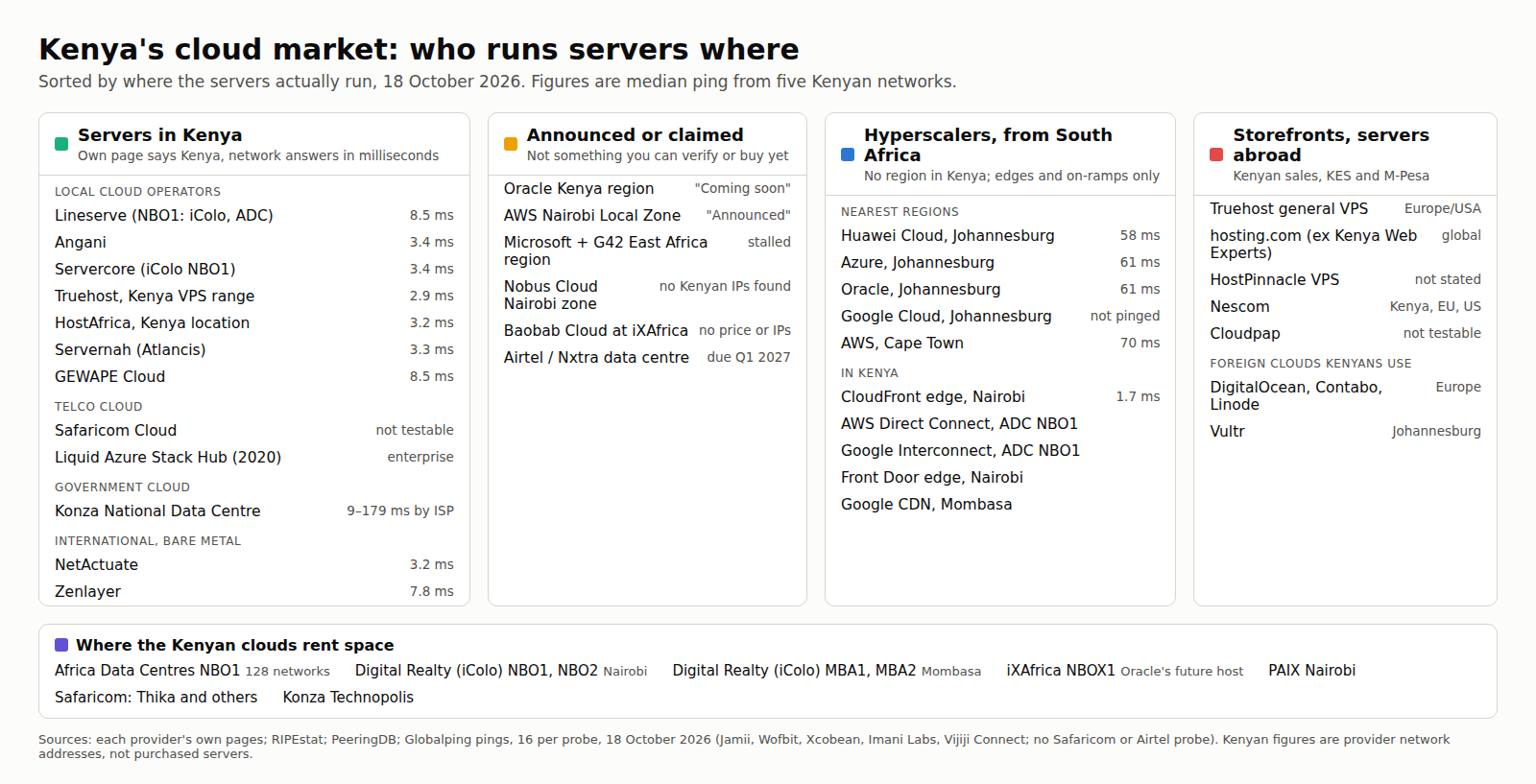The height and width of the screenshot is (784, 1536).
Task: Select the Angani row
Action: tap(254, 242)
